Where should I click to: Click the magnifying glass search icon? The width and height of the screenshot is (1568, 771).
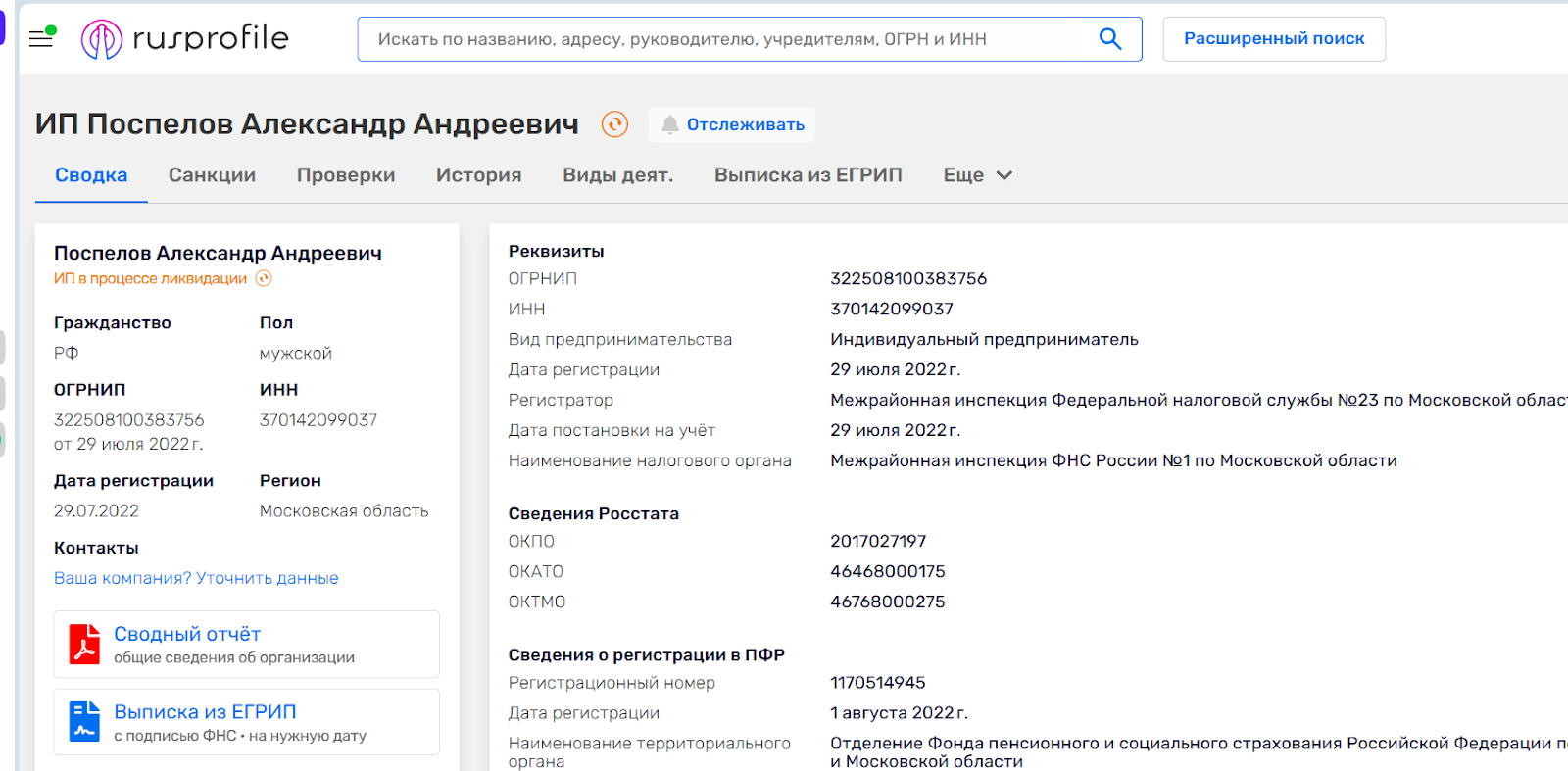pos(1109,39)
